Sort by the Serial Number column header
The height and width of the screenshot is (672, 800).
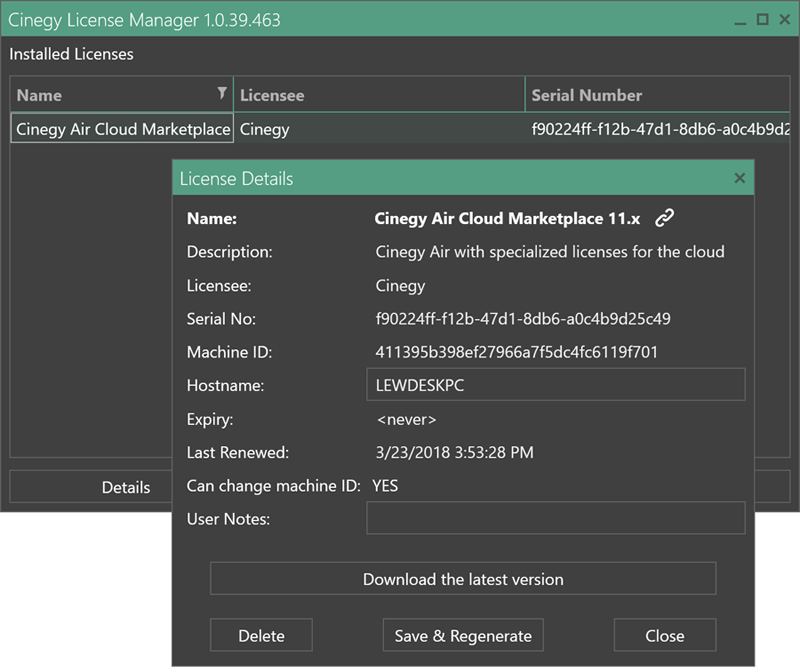[x=658, y=94]
